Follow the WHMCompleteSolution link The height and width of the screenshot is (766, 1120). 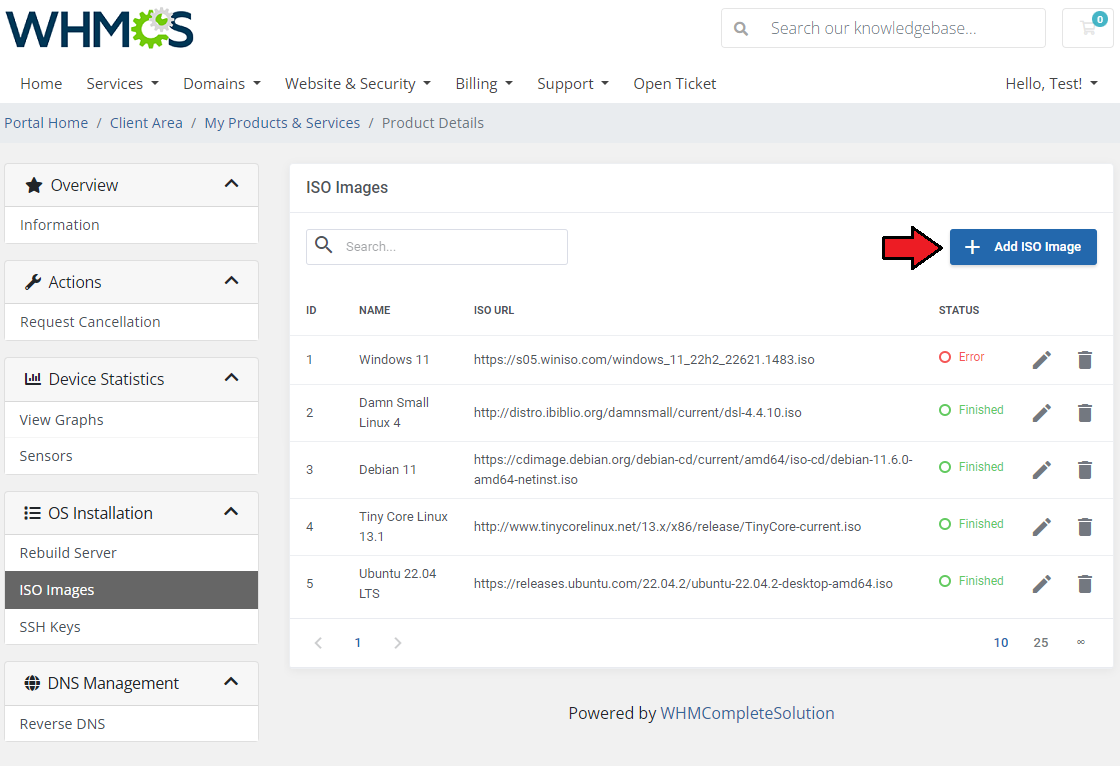pyautogui.click(x=747, y=713)
